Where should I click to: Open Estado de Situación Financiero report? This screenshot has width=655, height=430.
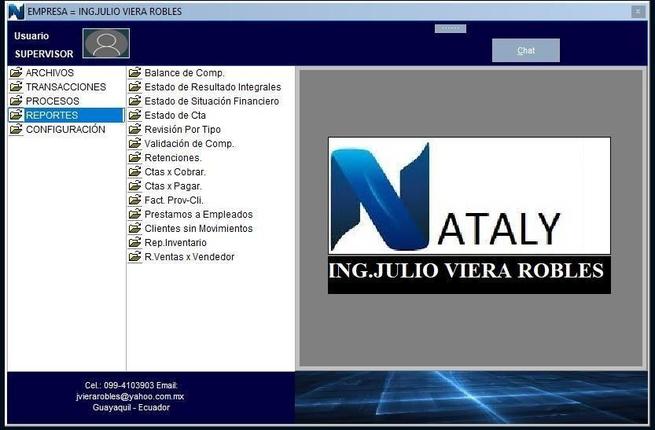pos(211,101)
